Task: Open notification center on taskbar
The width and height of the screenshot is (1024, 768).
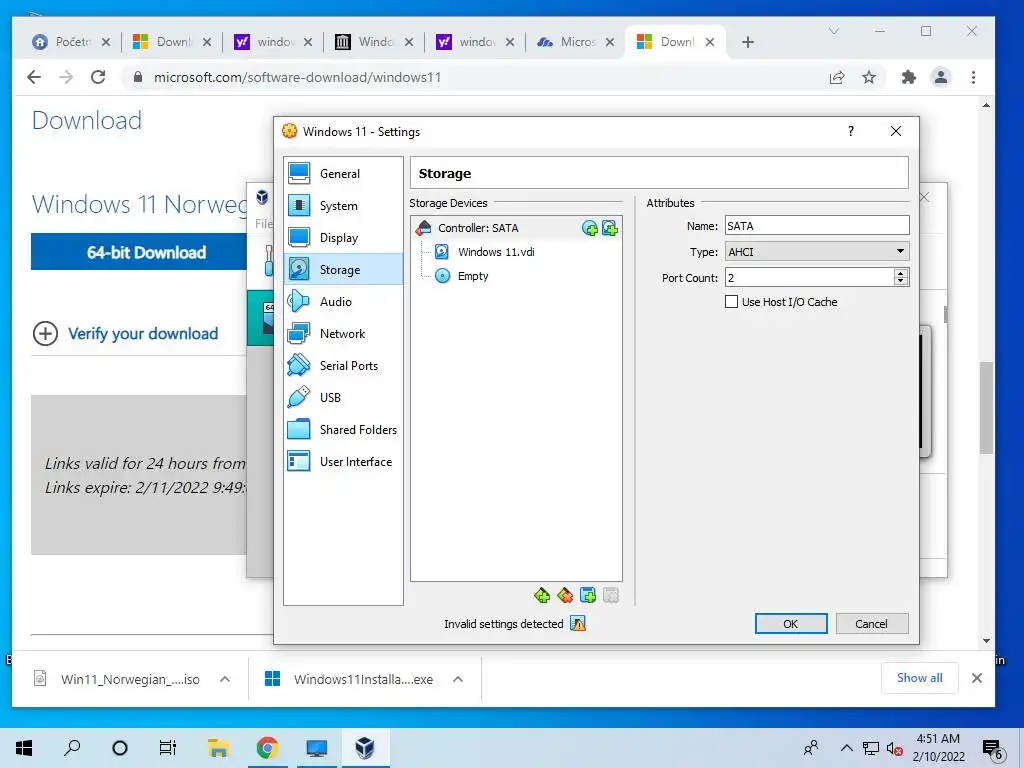Action: pyautogui.click(x=993, y=750)
